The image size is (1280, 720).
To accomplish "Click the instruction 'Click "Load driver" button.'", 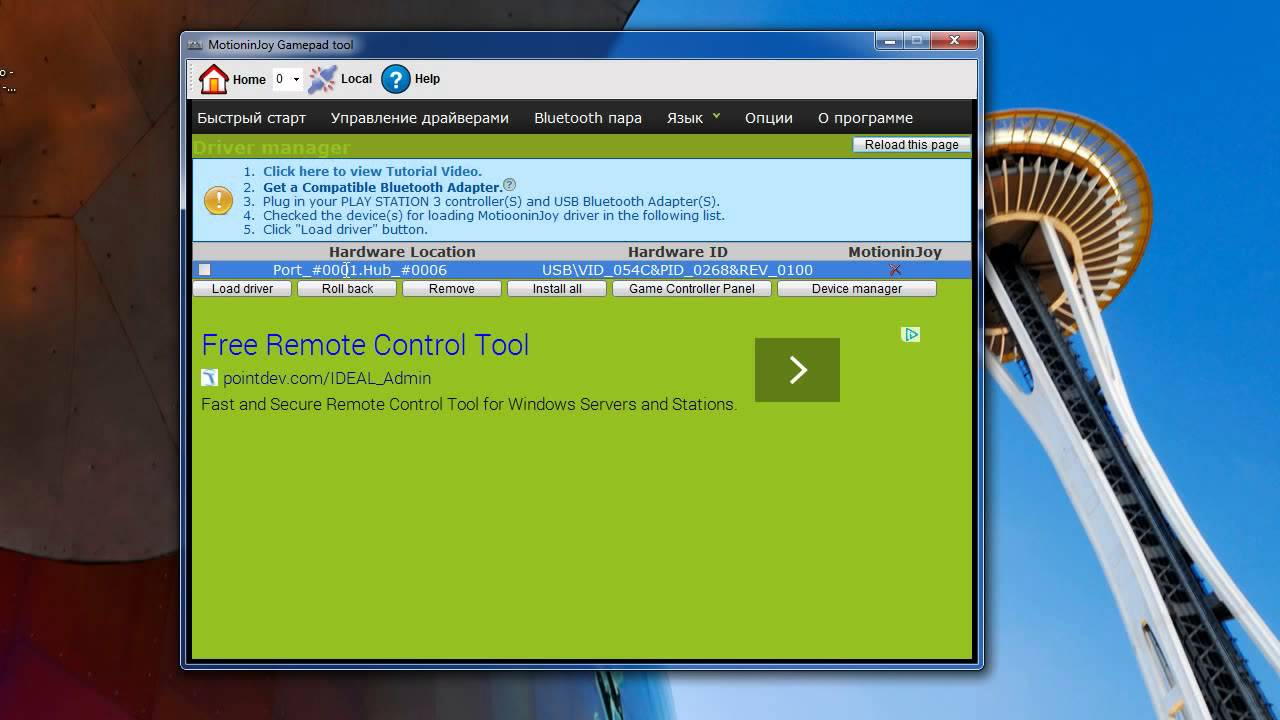I will [x=345, y=229].
